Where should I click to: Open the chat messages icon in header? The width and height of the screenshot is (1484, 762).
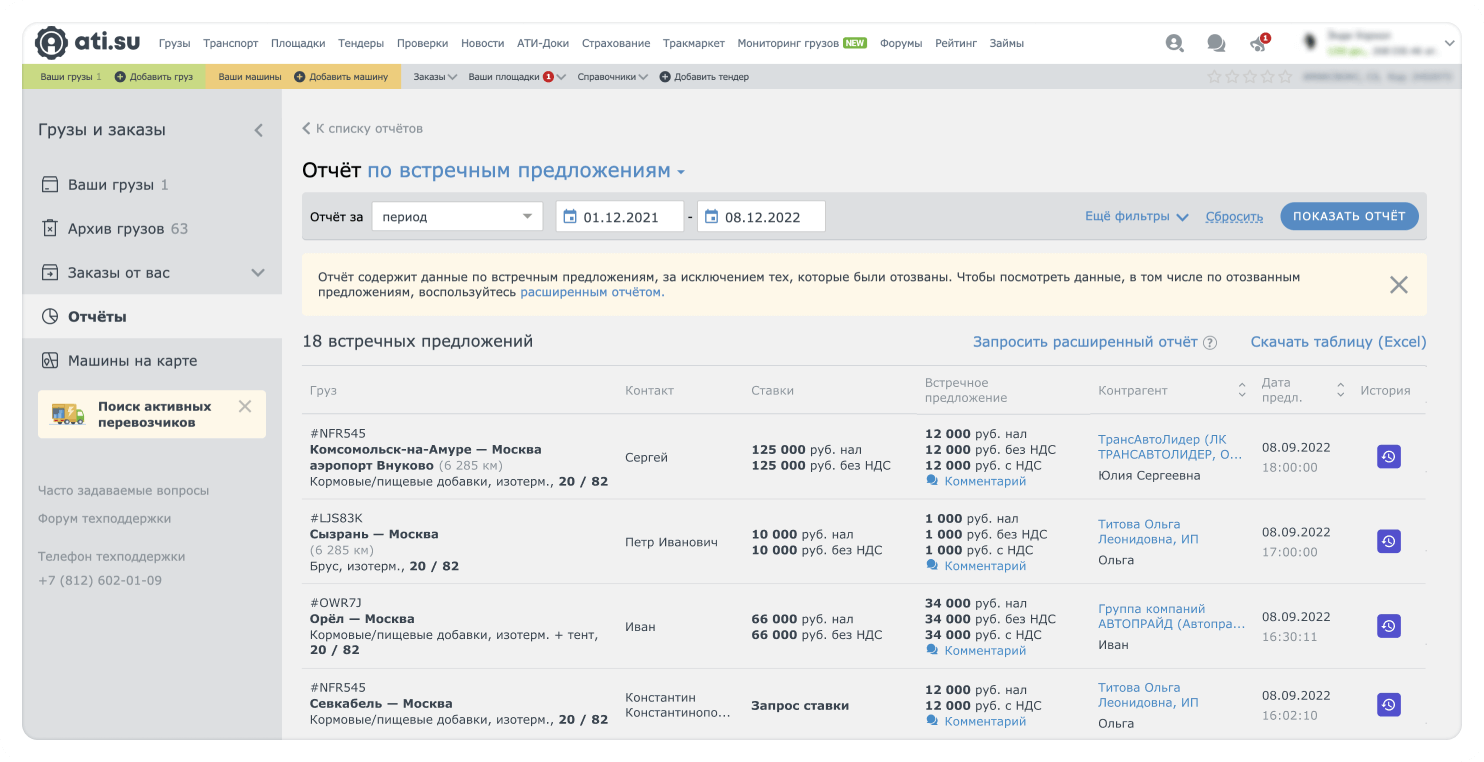(x=1216, y=43)
